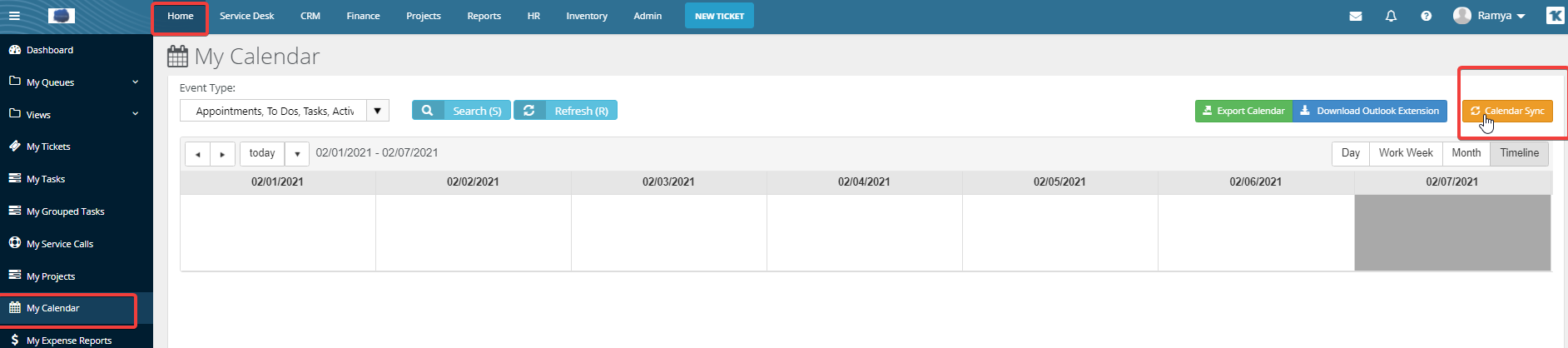Open the Ramya user account menu

(1490, 16)
